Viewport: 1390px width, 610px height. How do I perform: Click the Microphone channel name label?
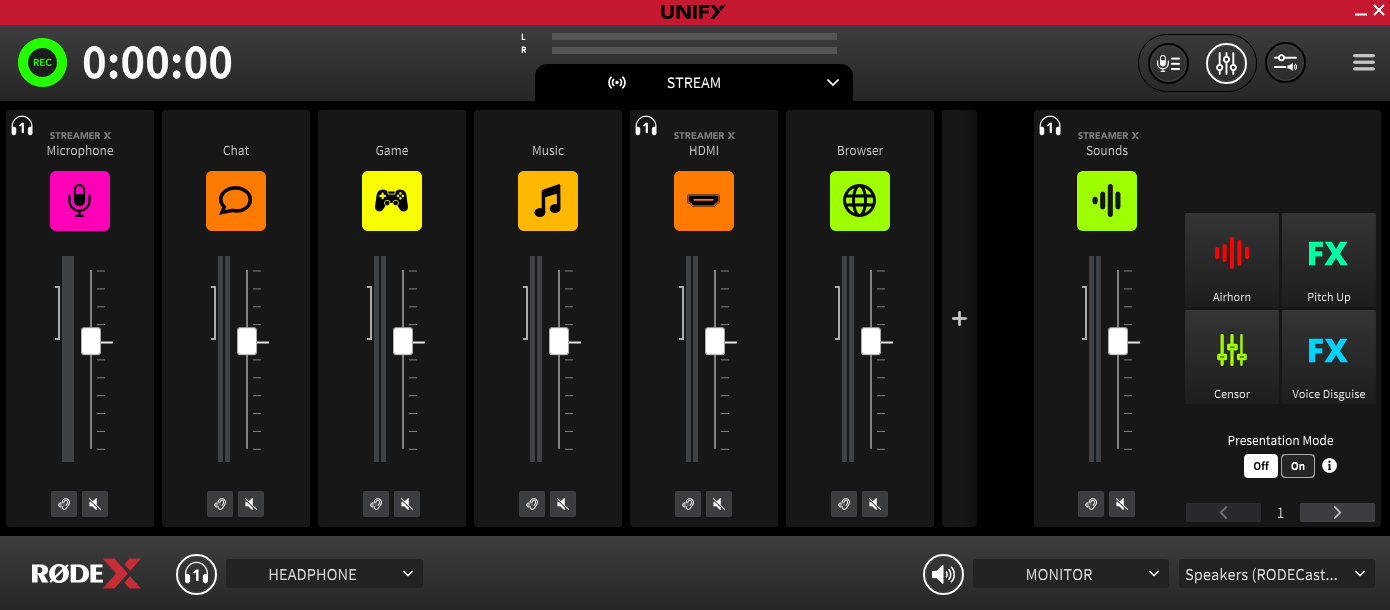click(80, 151)
